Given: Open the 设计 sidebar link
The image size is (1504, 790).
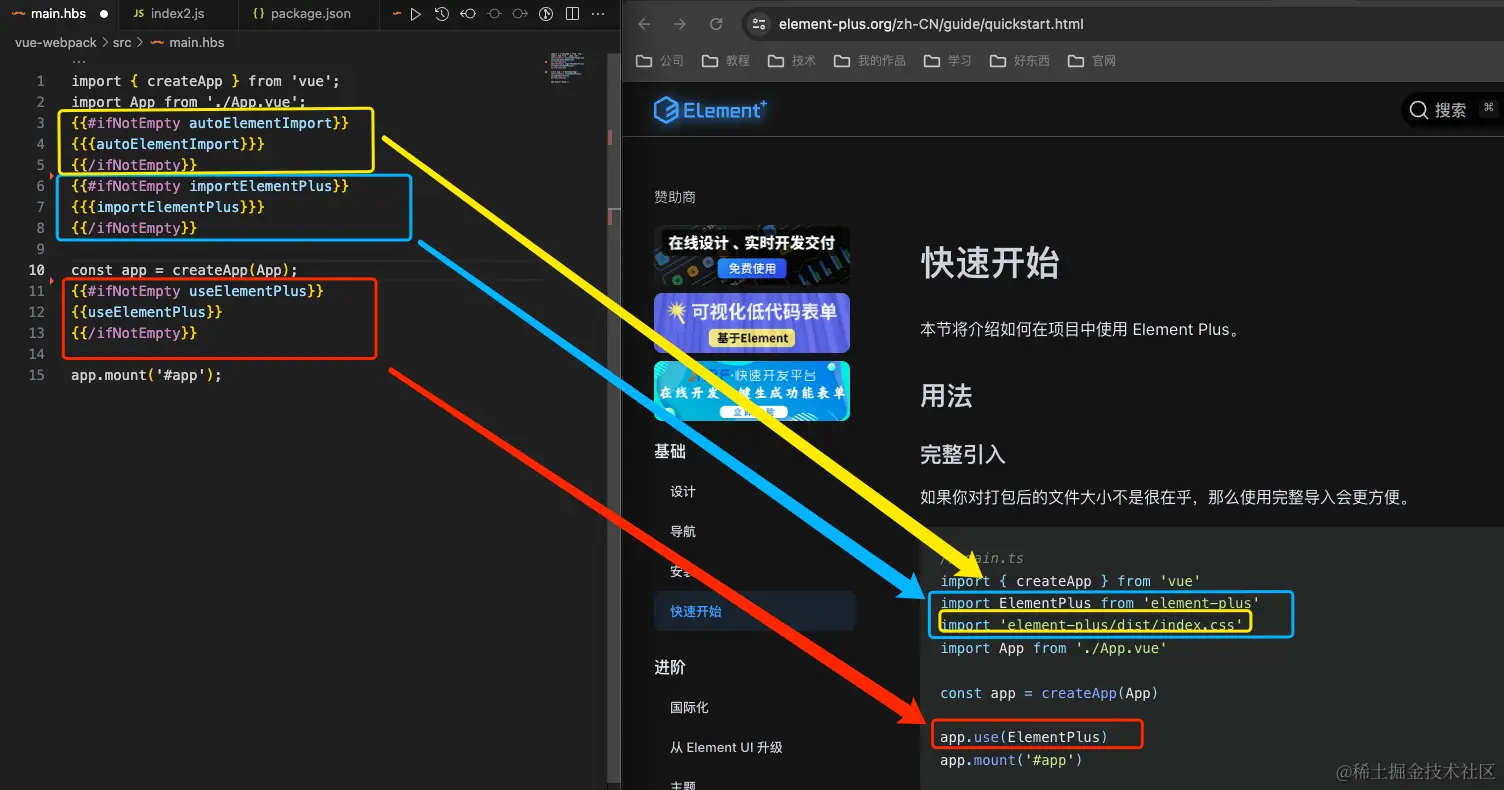Looking at the screenshot, I should [683, 492].
